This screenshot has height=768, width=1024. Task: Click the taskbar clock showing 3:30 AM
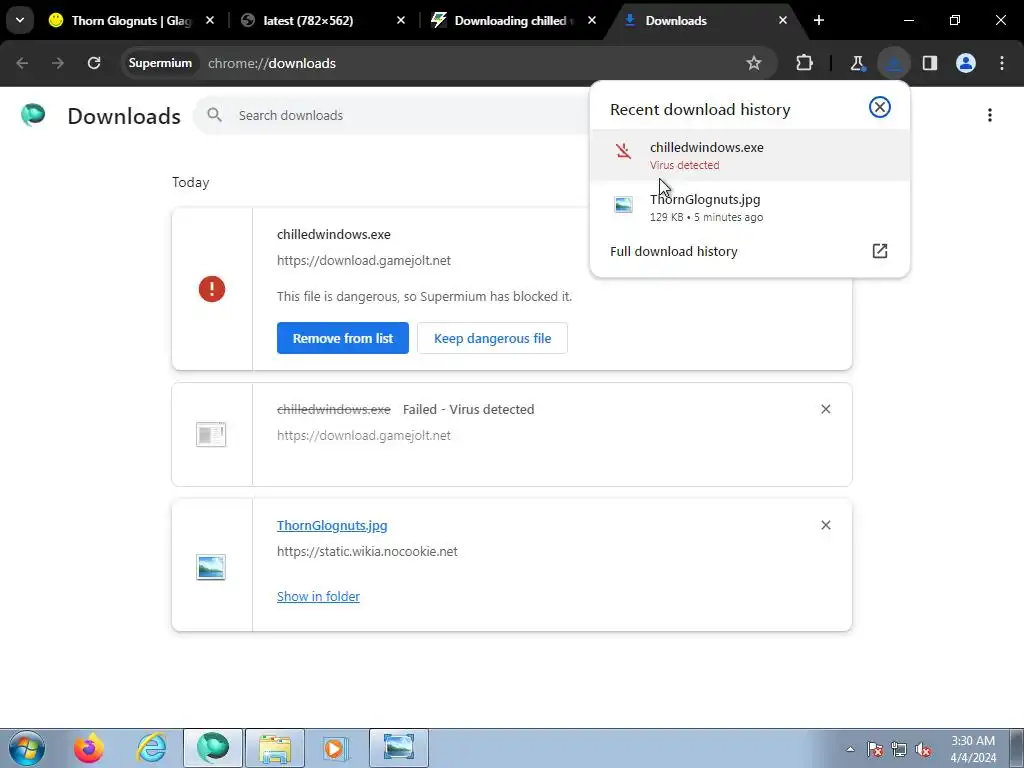tap(973, 749)
